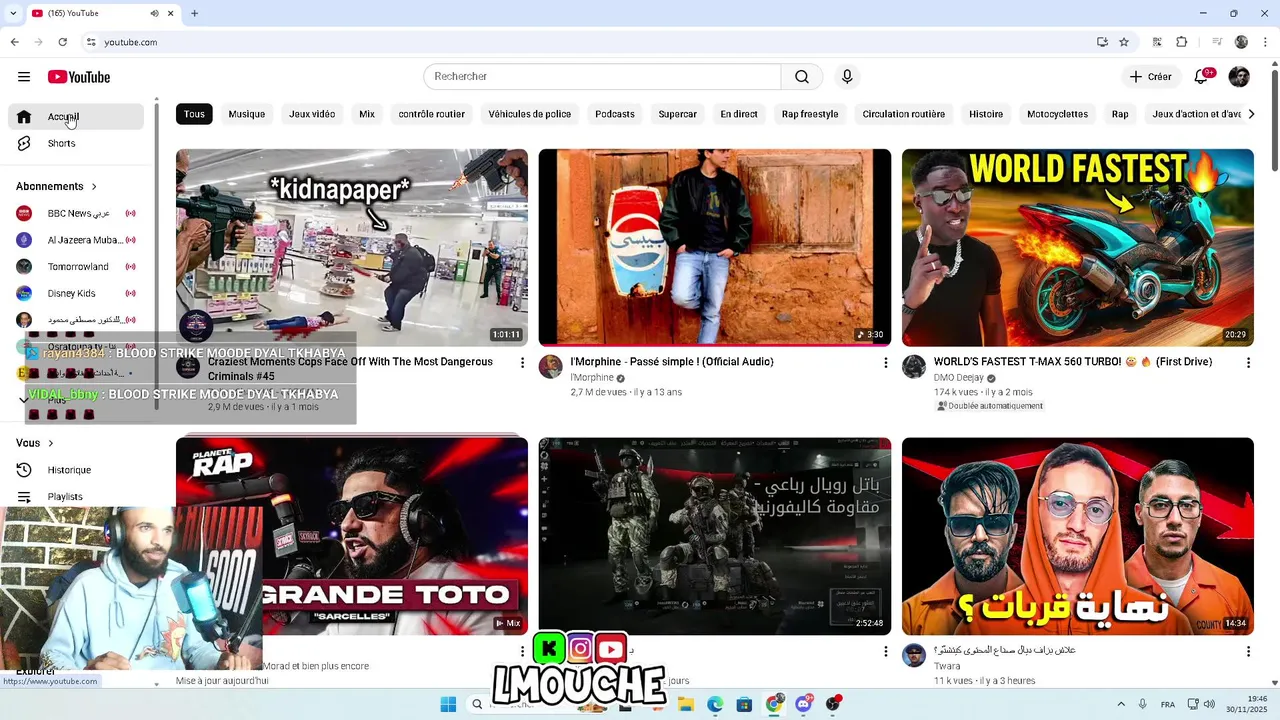Open File Explorer from the taskbar
Image resolution: width=1280 pixels, height=720 pixels.
pyautogui.click(x=686, y=704)
